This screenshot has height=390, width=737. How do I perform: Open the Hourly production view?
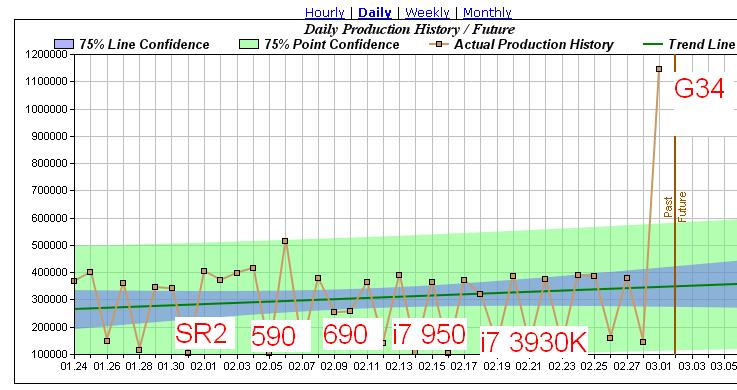(325, 12)
